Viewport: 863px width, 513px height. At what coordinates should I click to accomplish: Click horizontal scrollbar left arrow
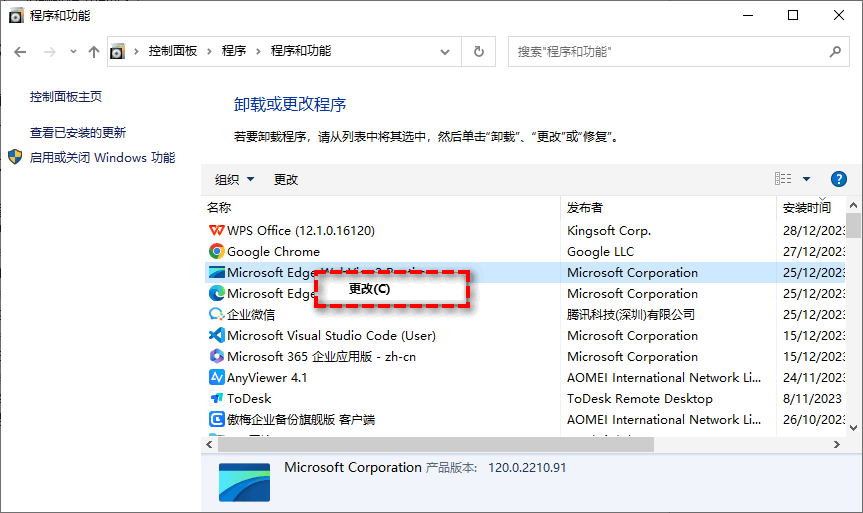(209, 444)
